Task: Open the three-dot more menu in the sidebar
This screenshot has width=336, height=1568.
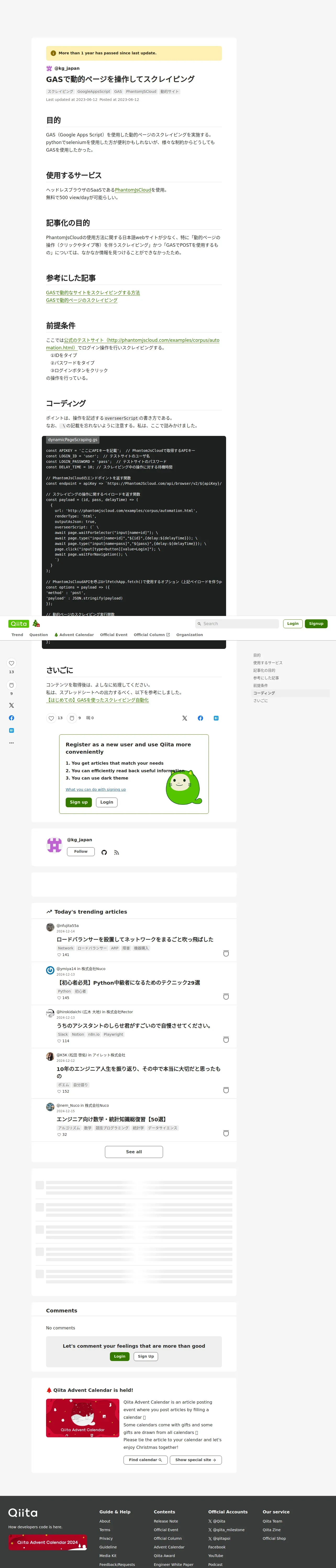Action: (11, 743)
